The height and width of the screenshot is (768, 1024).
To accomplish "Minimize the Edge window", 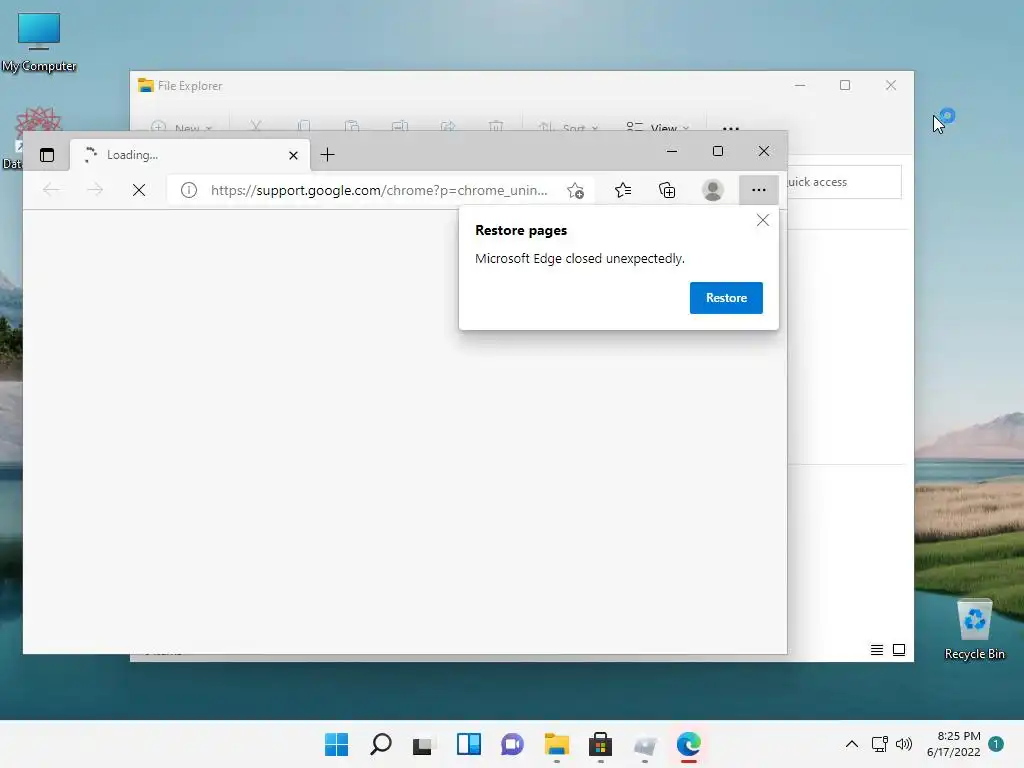I will (672, 152).
